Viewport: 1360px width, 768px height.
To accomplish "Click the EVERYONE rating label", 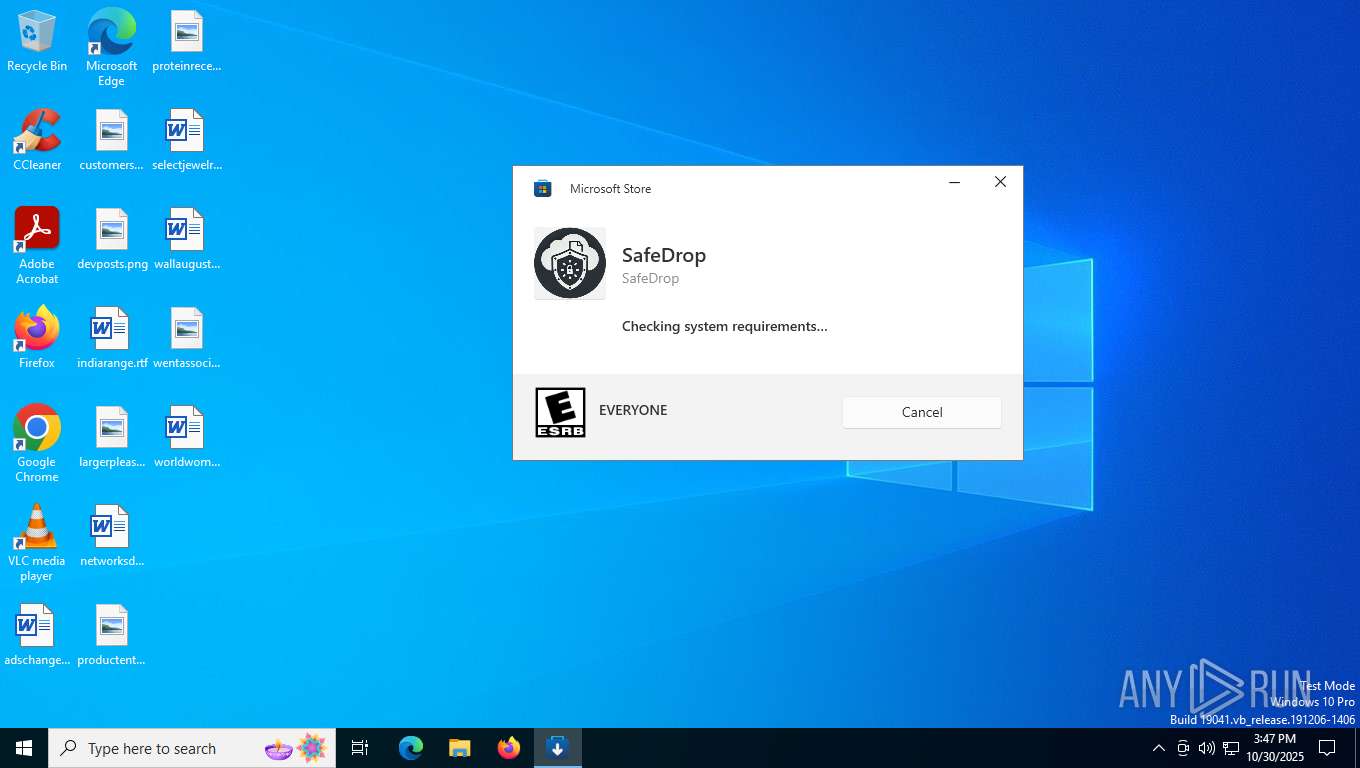I will pos(633,410).
